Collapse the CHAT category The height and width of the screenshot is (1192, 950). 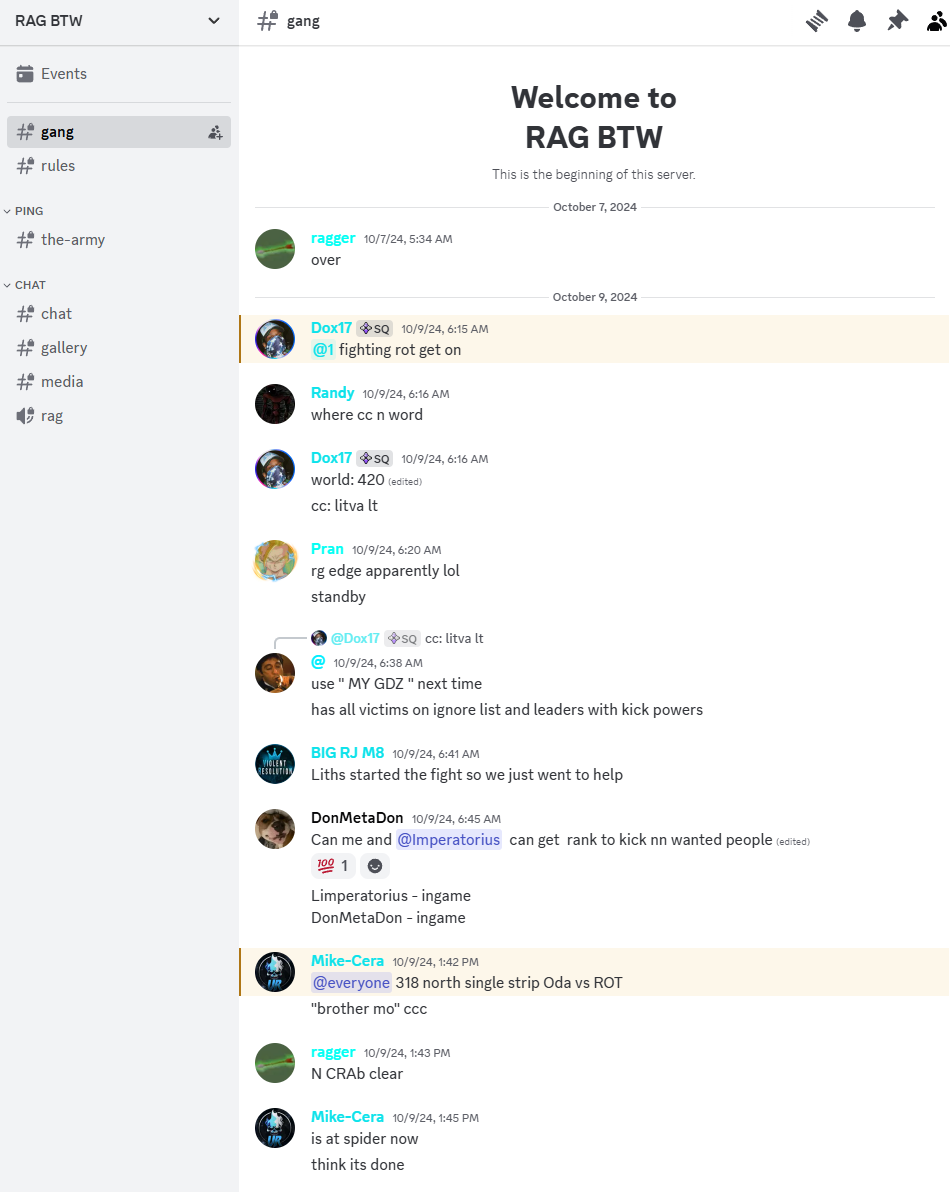click(25, 285)
